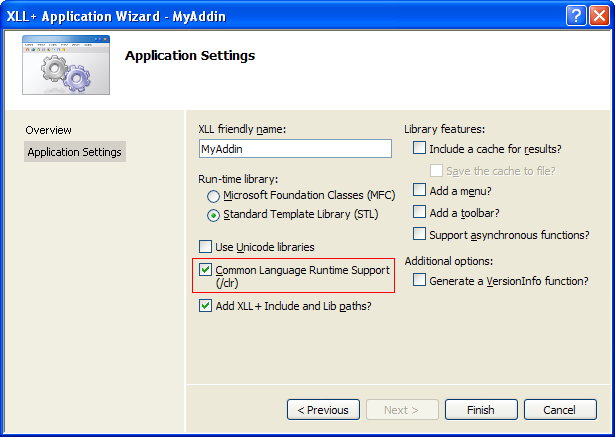Viewport: 615px width, 437px height.
Task: Close the Application Wizard dialog
Action: (x=599, y=16)
